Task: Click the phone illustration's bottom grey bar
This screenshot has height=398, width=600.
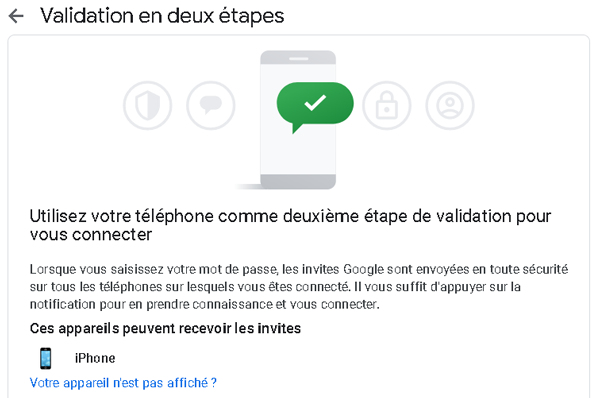Action: [298, 181]
